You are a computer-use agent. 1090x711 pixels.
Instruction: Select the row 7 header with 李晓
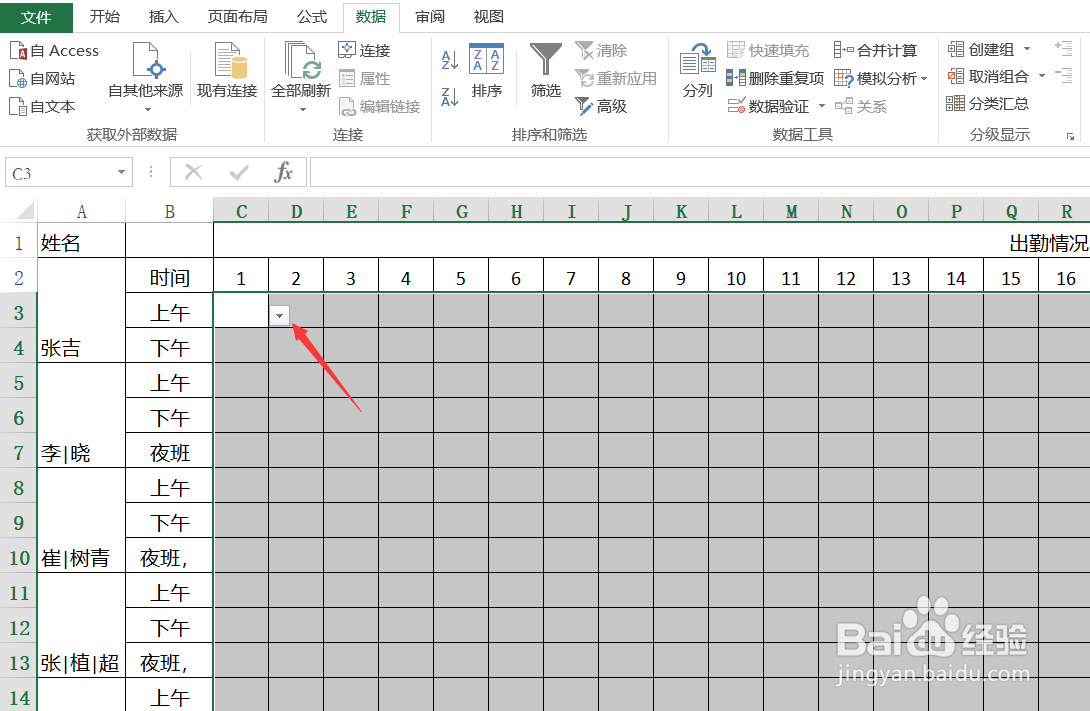18,451
